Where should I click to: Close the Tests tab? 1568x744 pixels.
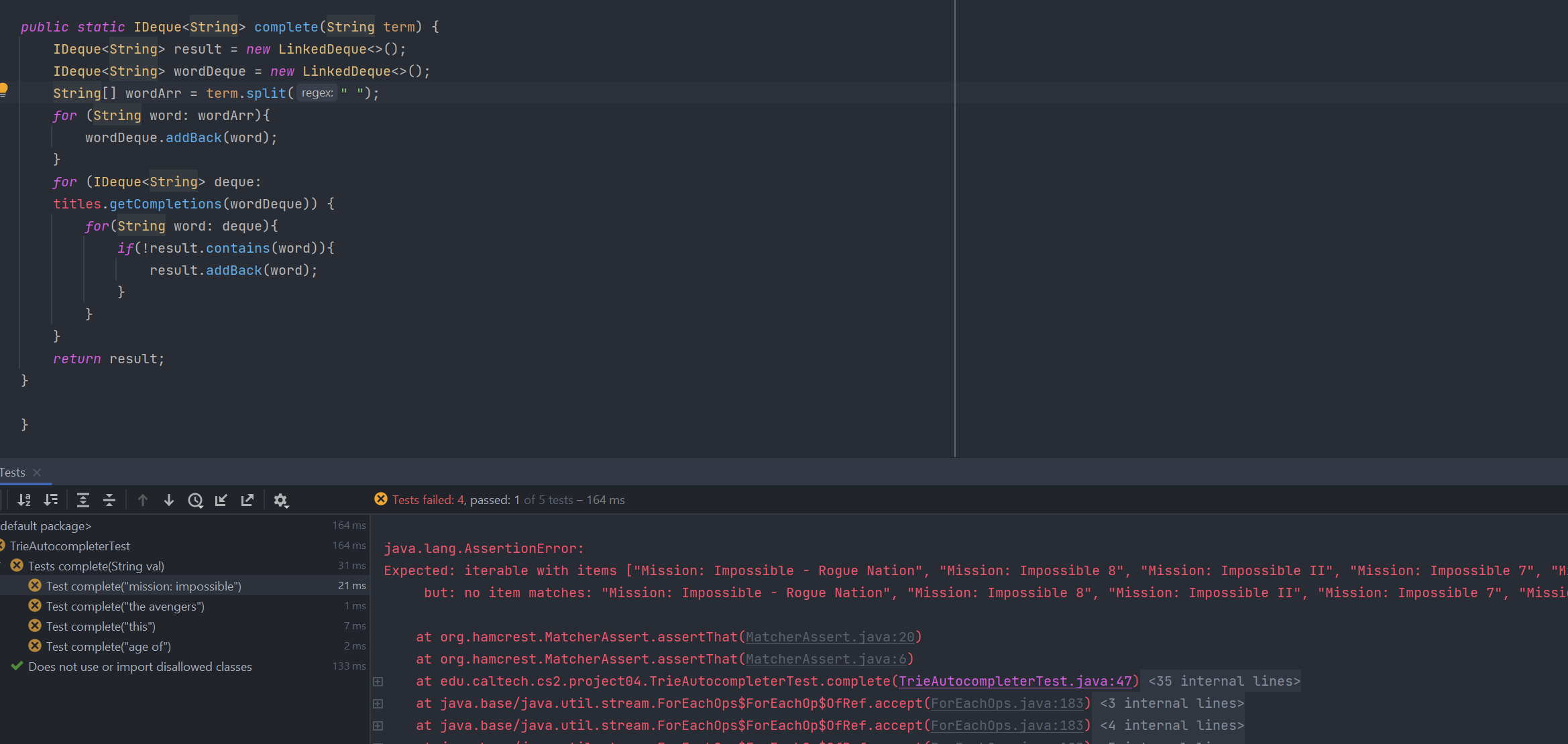coord(37,473)
